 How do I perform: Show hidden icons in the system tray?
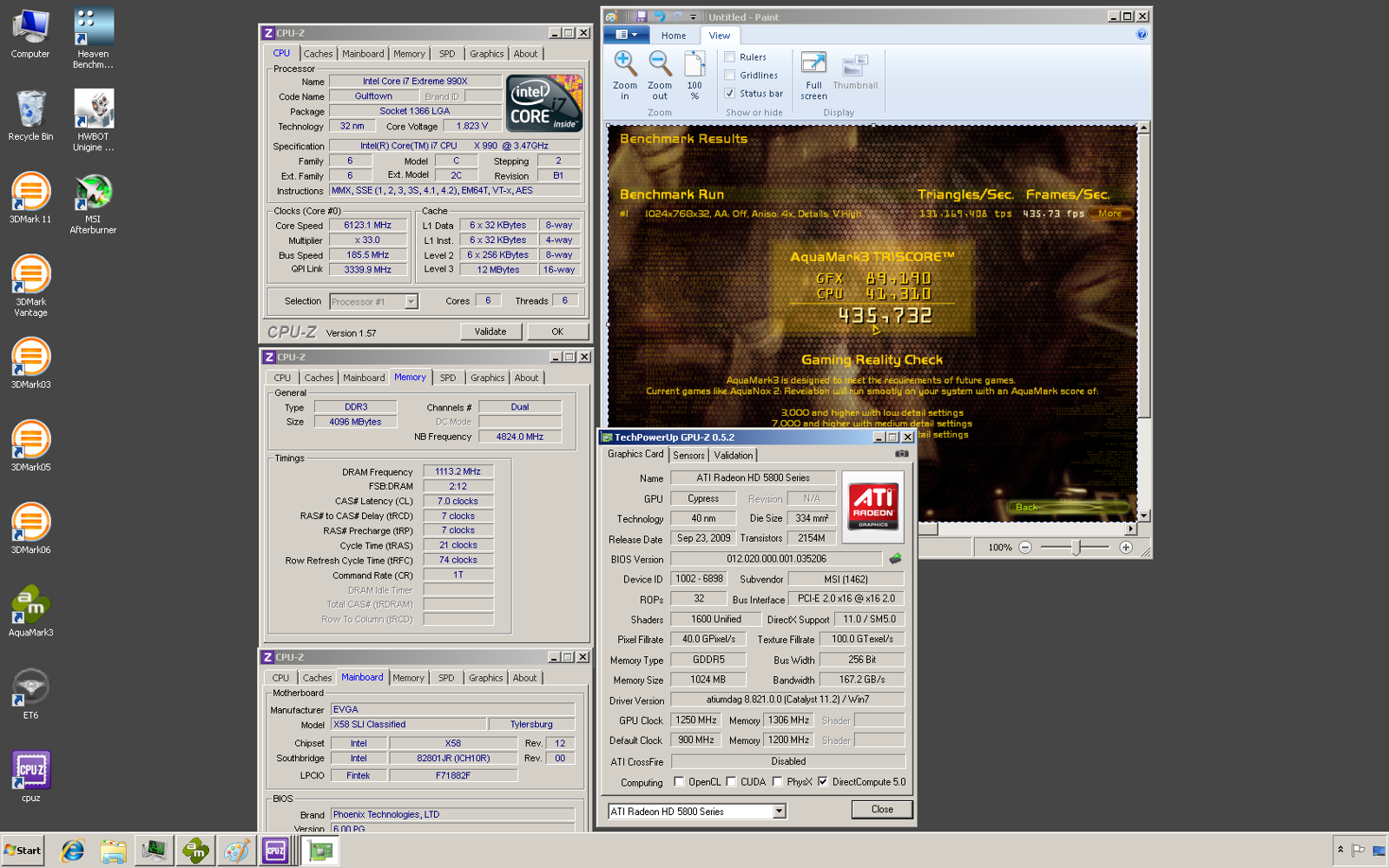click(x=1340, y=850)
